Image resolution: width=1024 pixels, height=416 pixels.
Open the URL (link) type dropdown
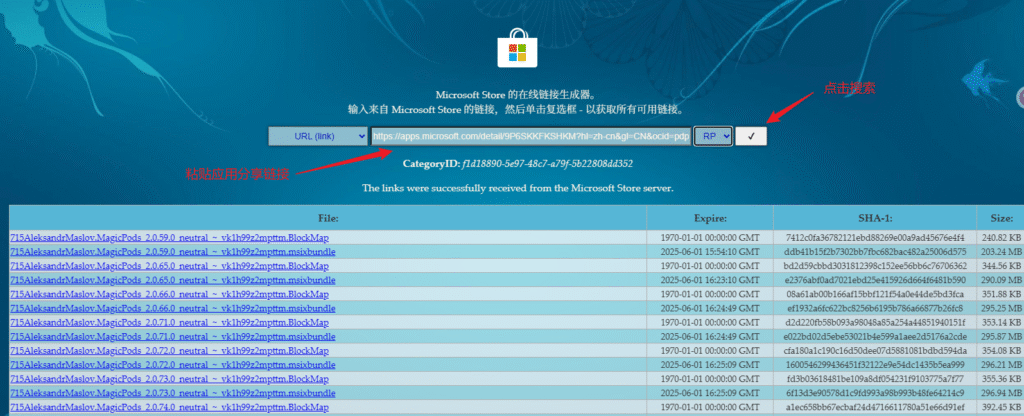(x=318, y=136)
